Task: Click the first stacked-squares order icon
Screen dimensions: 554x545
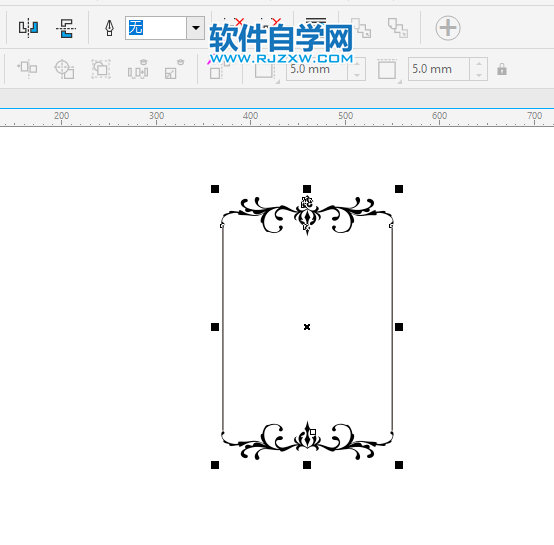Action: point(361,28)
